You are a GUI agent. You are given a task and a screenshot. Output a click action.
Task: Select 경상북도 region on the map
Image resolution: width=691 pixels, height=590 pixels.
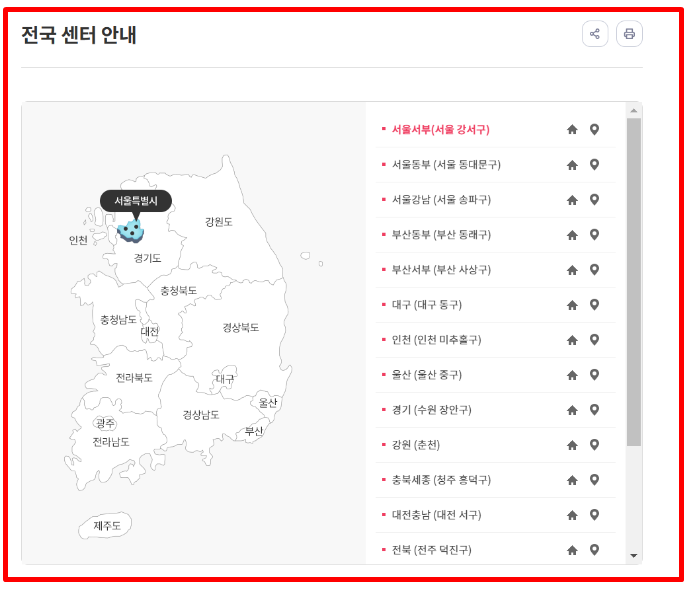tap(241, 327)
